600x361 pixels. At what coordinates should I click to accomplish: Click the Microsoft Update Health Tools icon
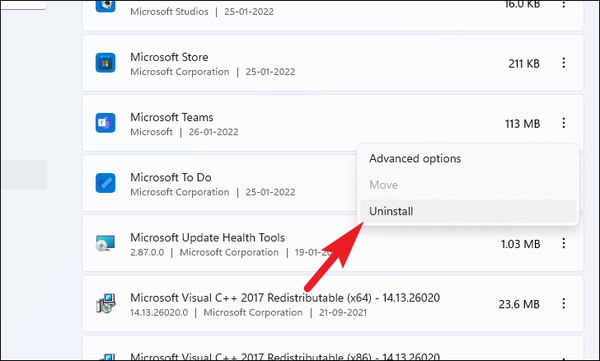(x=105, y=243)
